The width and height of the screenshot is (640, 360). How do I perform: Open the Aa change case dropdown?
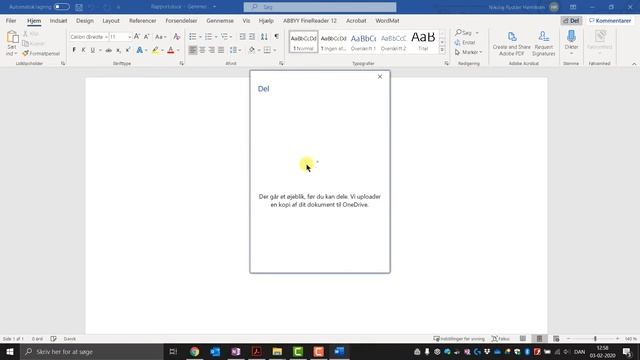tap(160, 37)
